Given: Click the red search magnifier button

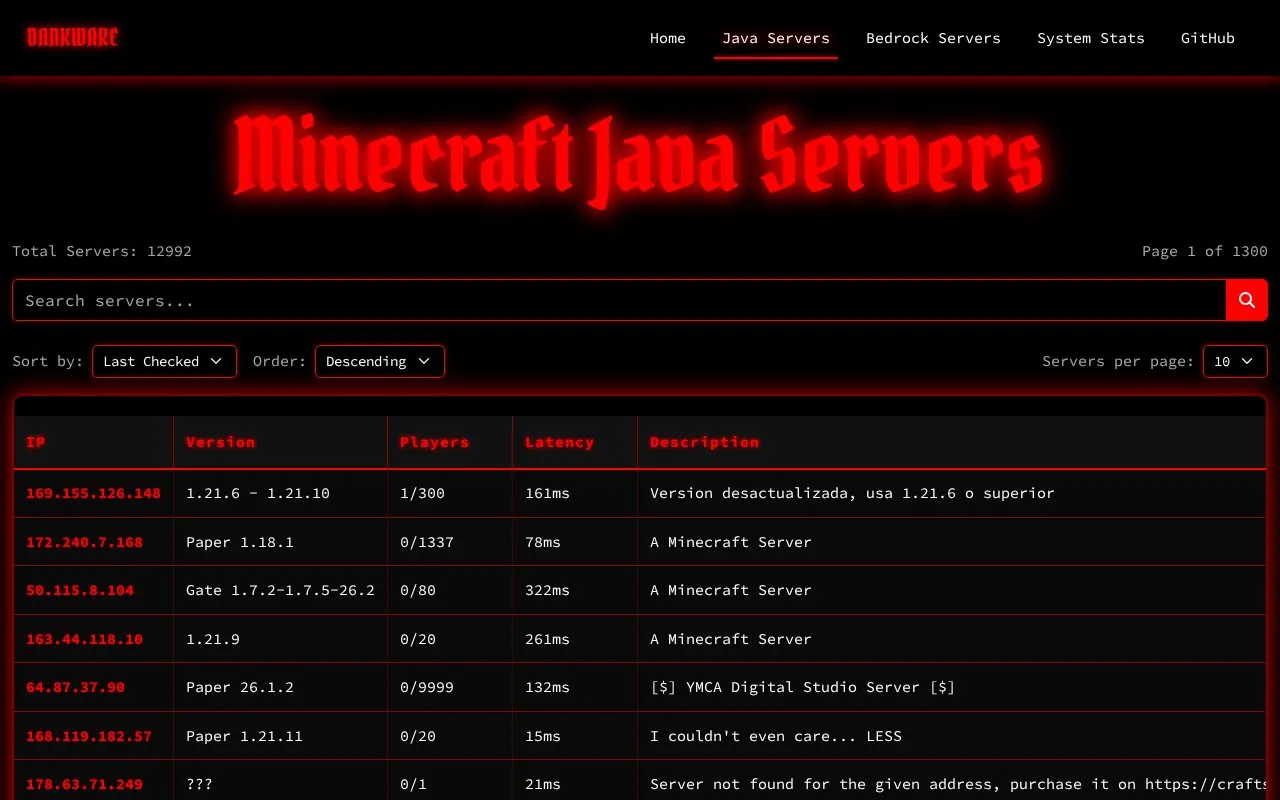Looking at the screenshot, I should [x=1247, y=300].
